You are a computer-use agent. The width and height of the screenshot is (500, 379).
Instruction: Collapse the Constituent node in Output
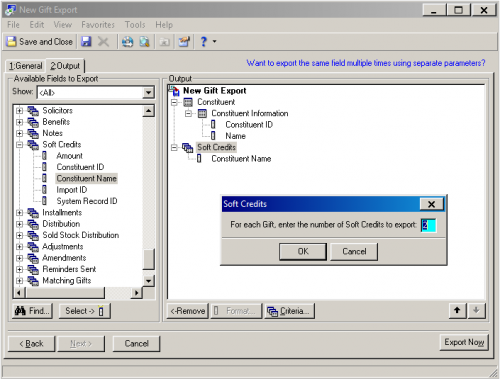click(174, 102)
